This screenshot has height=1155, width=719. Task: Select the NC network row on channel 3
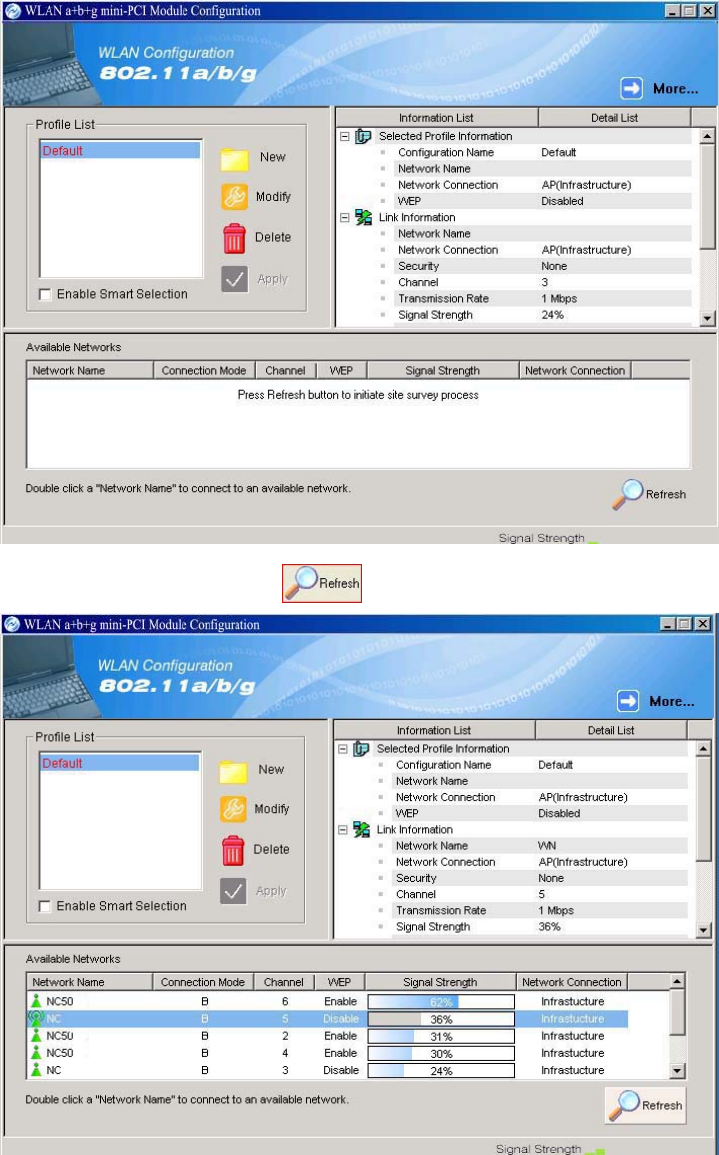pos(328,1070)
